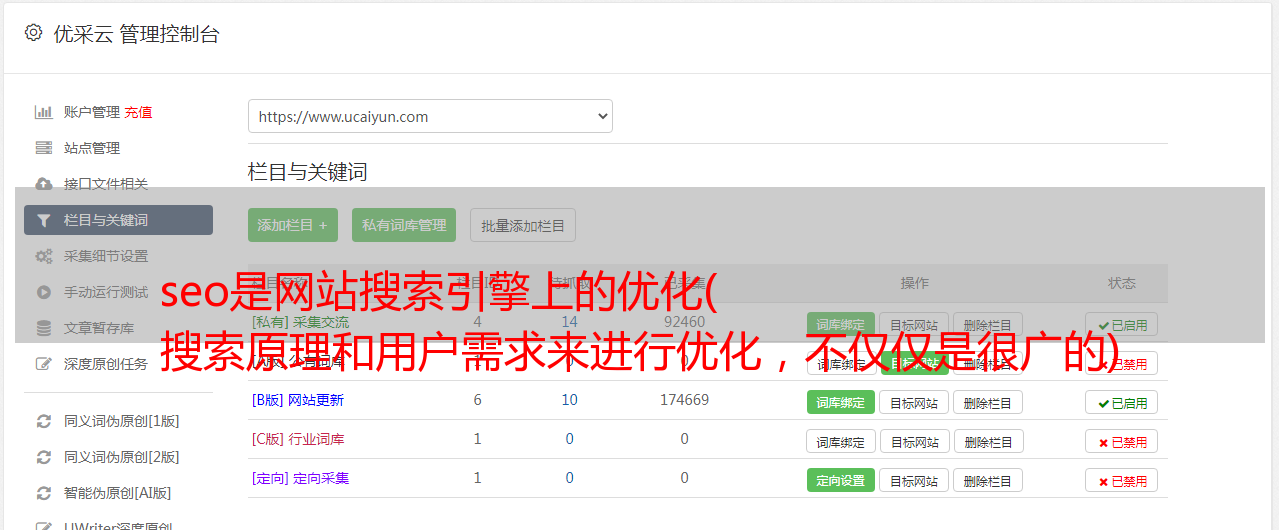This screenshot has height=530, width=1279.
Task: Click the refresh icon for 同义词伪原创[1版]
Action: point(43,421)
